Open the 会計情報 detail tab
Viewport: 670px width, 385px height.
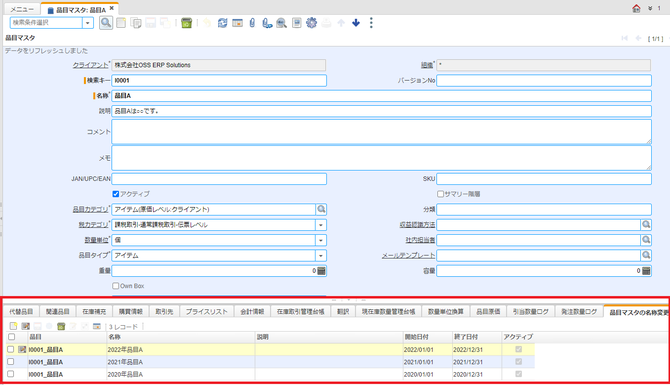tap(252, 312)
